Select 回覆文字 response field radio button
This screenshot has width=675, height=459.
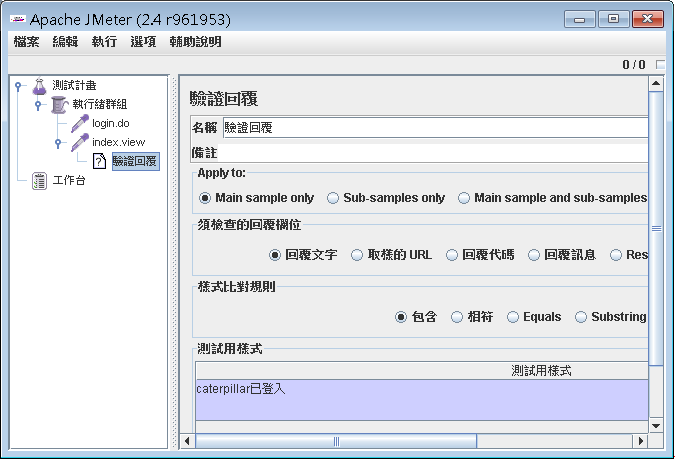(275, 255)
